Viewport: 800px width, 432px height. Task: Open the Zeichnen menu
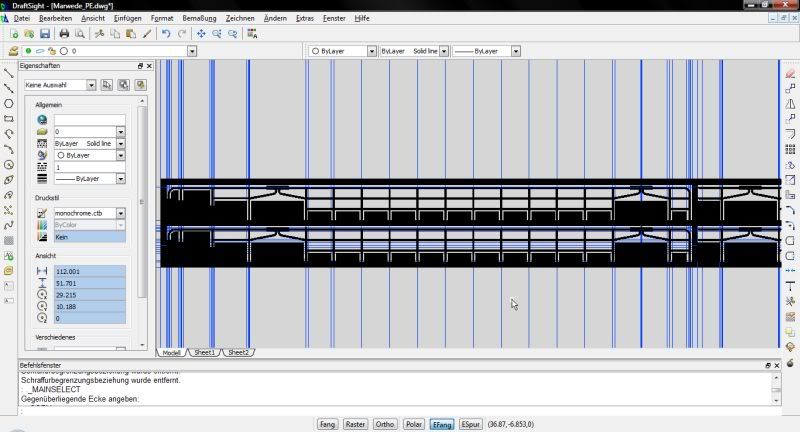(x=240, y=18)
